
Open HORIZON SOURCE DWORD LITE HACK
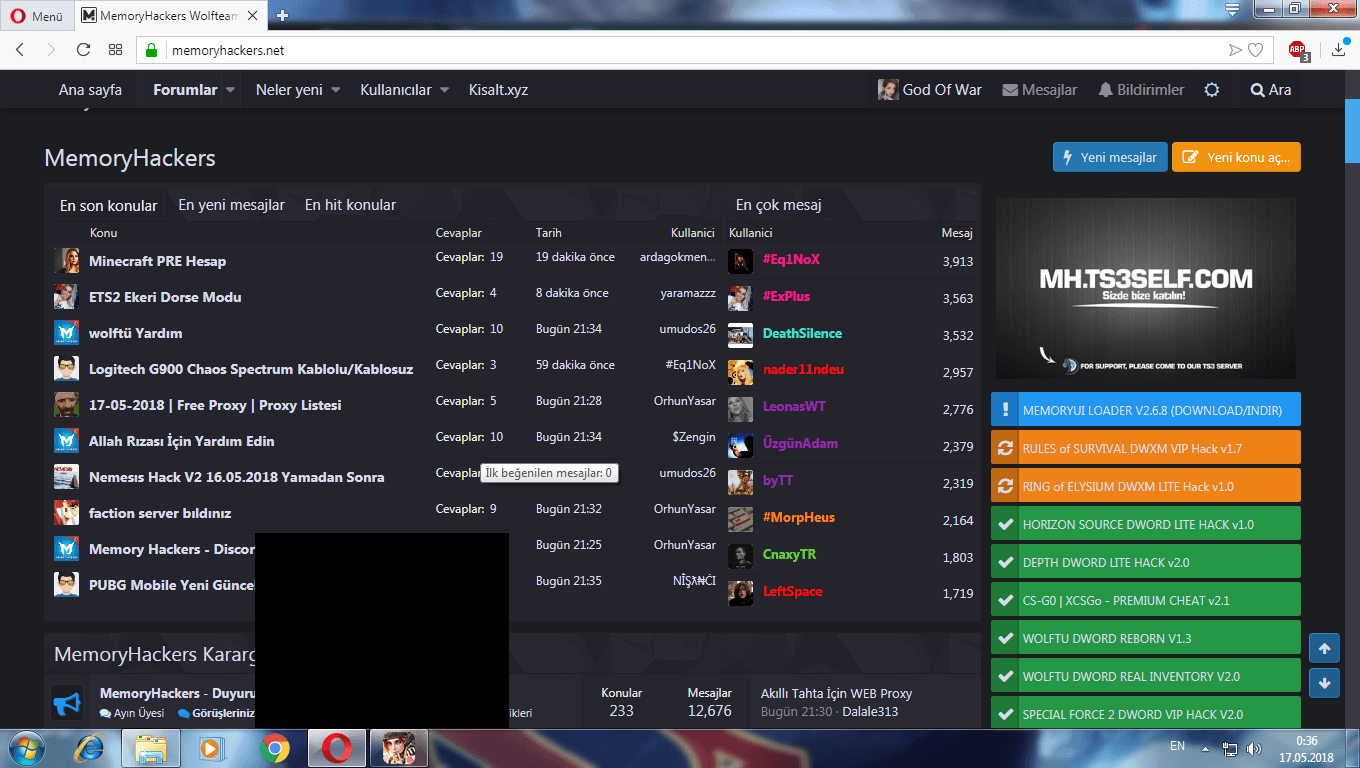coord(1146,524)
